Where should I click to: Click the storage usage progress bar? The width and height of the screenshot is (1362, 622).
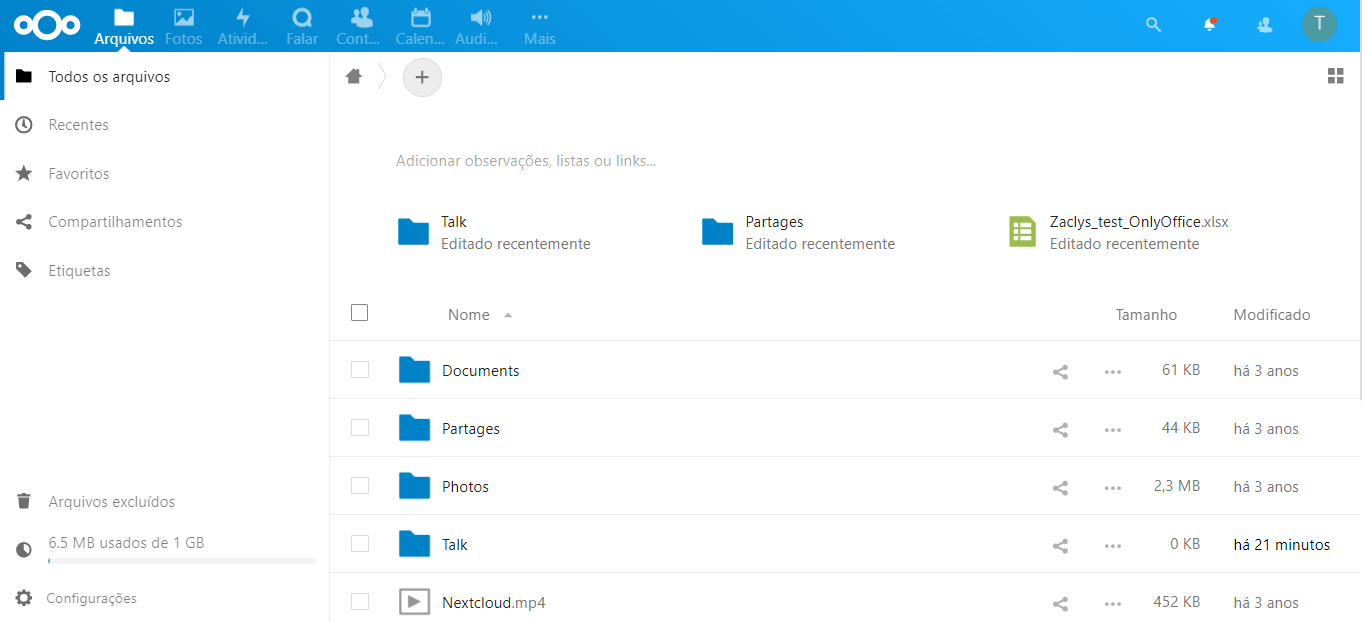[x=182, y=561]
